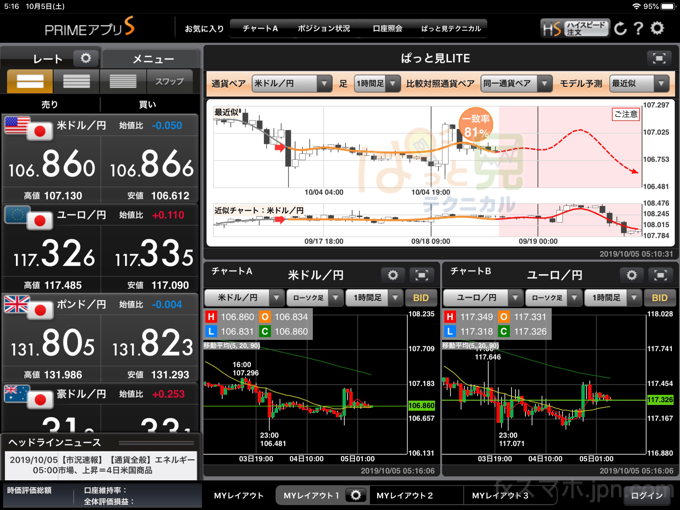Image resolution: width=680 pixels, height=510 pixels.
Task: Tap the Wi-Fi icon in status bar
Action: coord(636,7)
